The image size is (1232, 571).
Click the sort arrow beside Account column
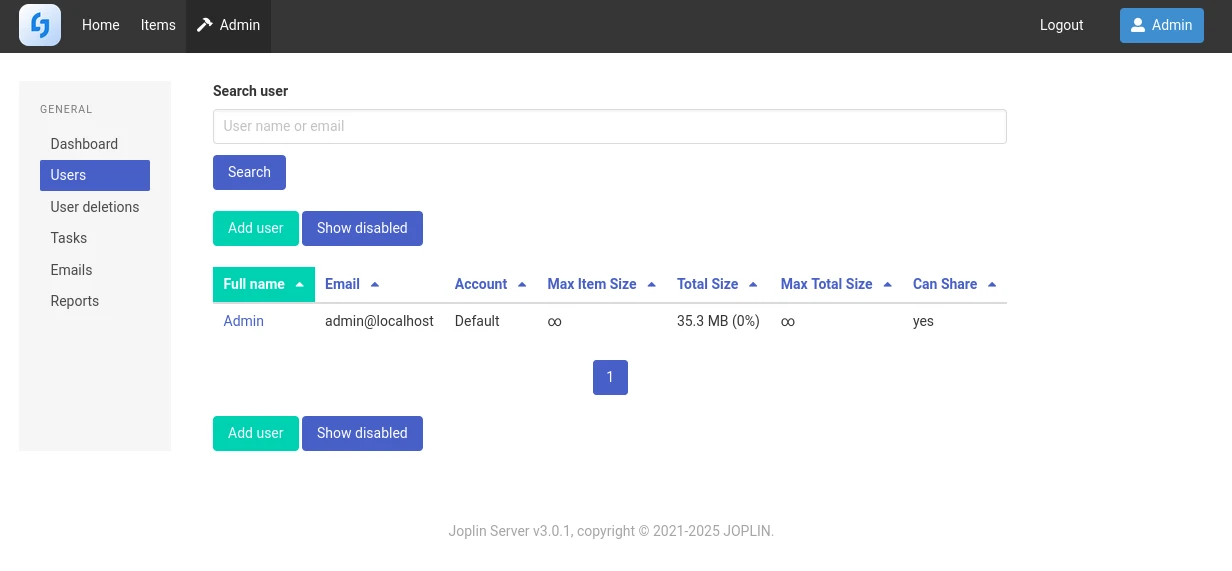(522, 285)
